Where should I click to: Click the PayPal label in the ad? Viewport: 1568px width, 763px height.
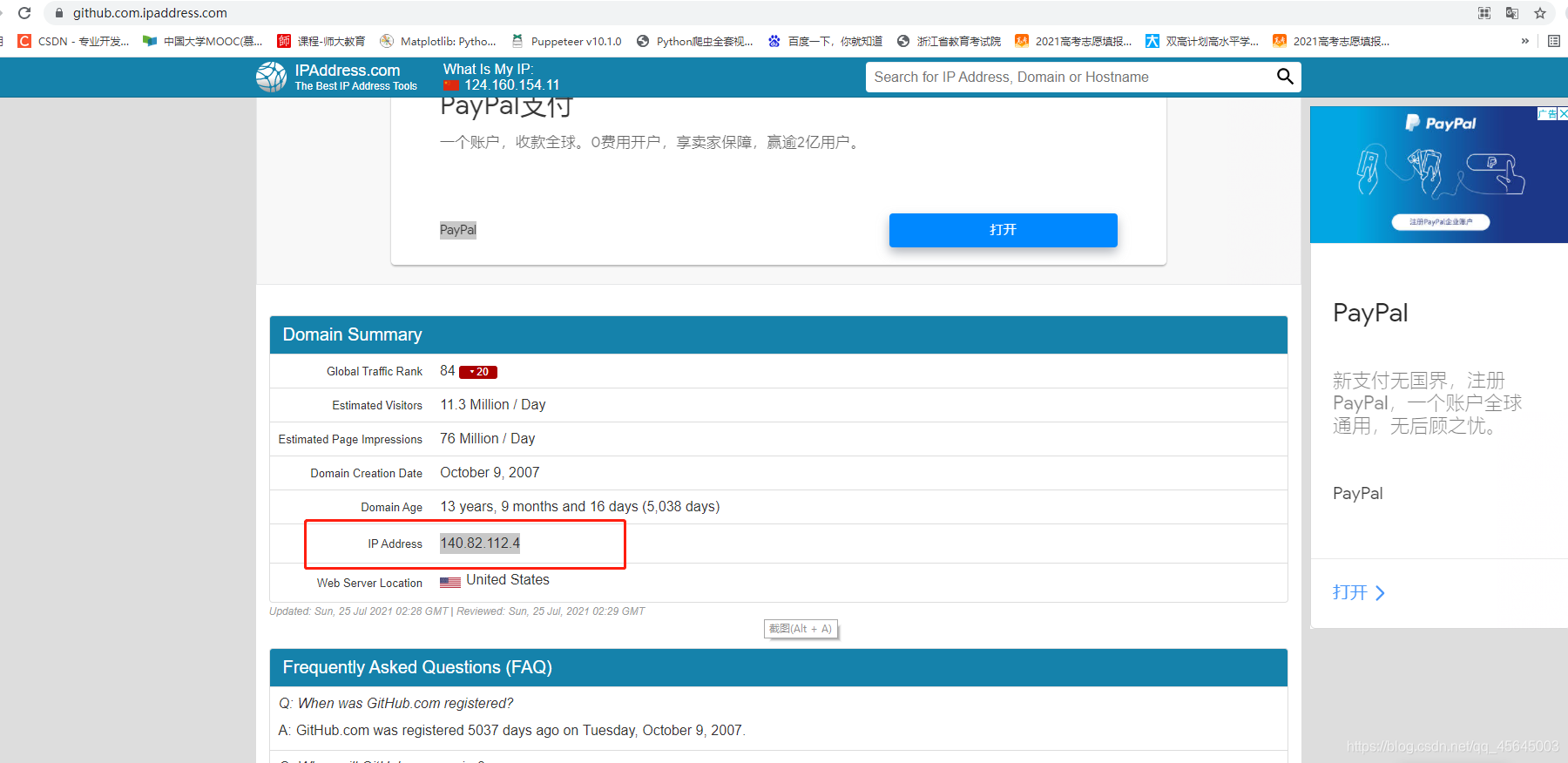click(x=458, y=230)
